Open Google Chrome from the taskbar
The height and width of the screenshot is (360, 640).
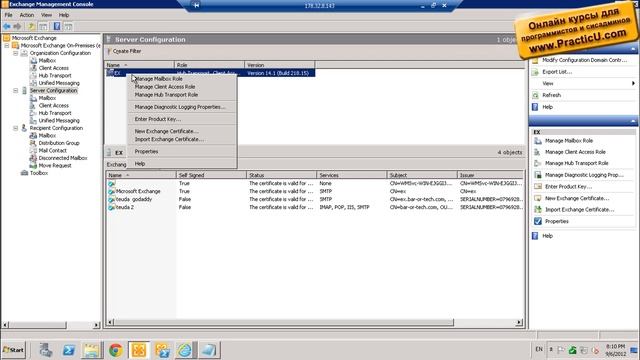pos(116,350)
